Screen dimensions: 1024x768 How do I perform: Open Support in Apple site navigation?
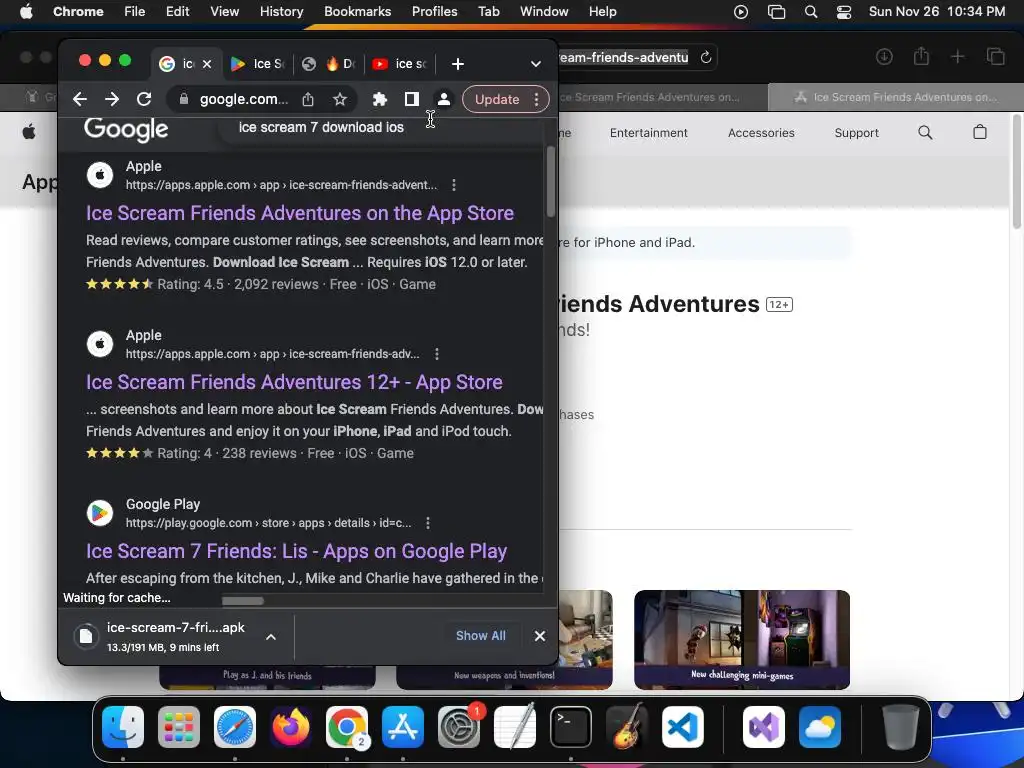856,133
